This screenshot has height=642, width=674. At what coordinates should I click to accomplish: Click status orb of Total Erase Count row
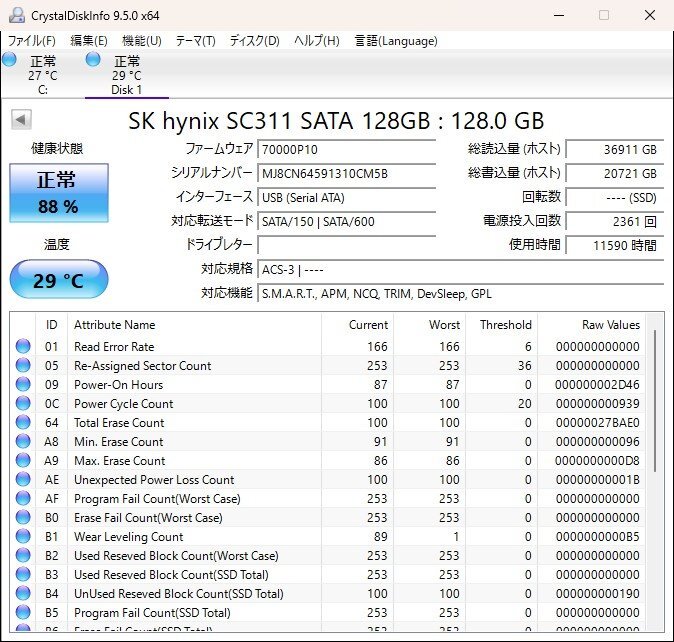(x=23, y=422)
